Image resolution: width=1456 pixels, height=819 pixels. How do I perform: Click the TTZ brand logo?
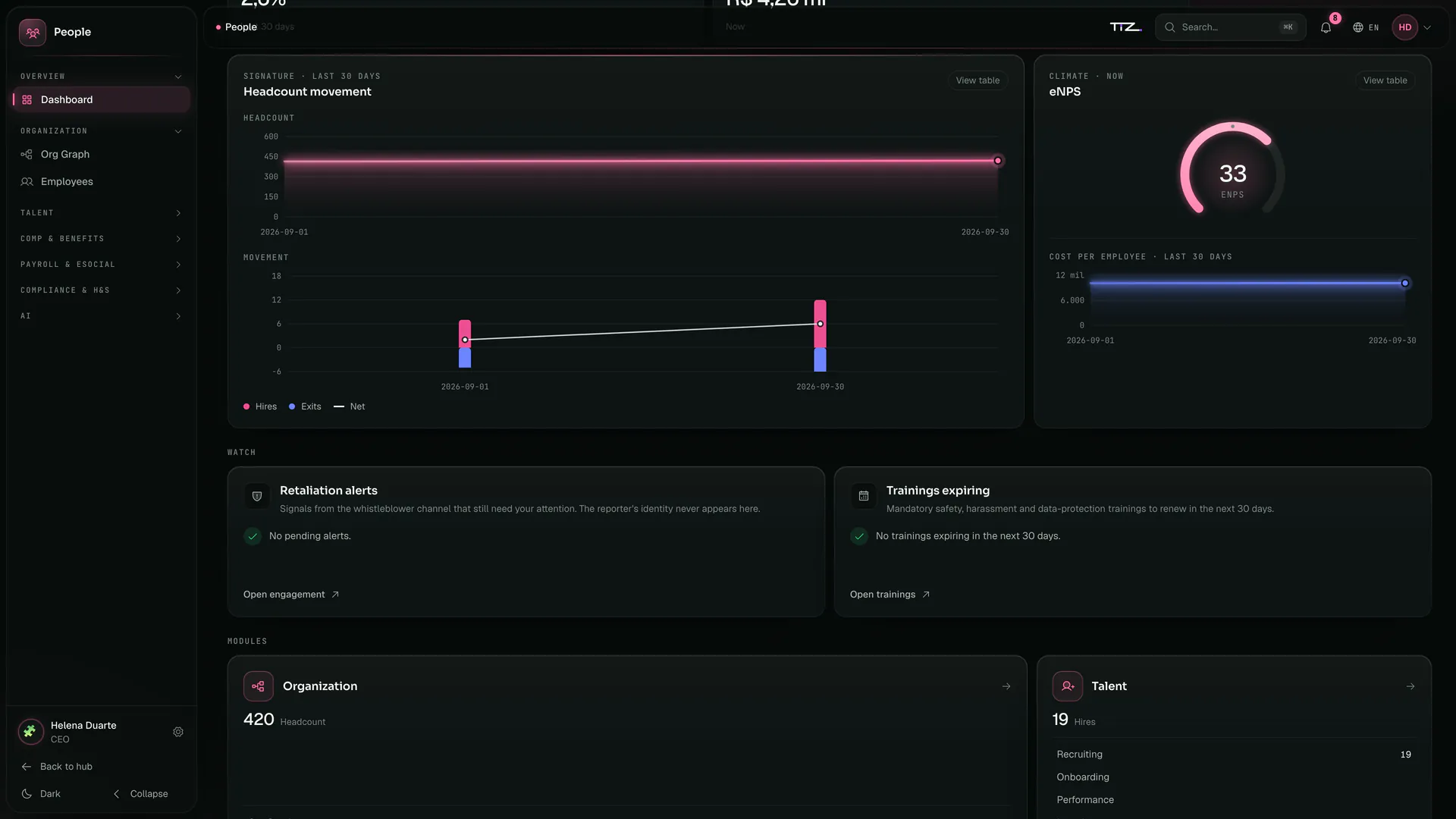tap(1125, 27)
